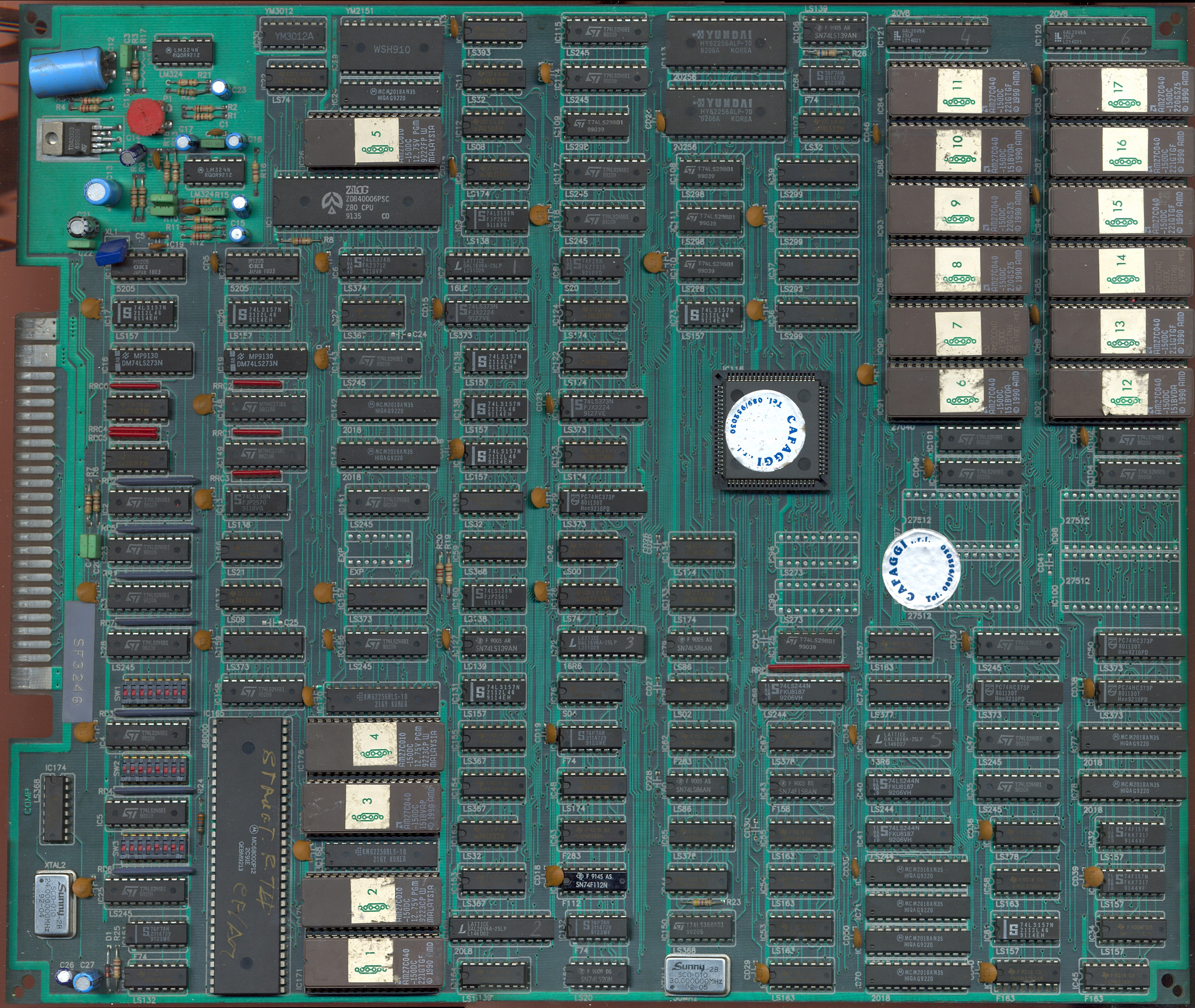
Task: Click the YM3012A sound chip
Action: [x=294, y=34]
